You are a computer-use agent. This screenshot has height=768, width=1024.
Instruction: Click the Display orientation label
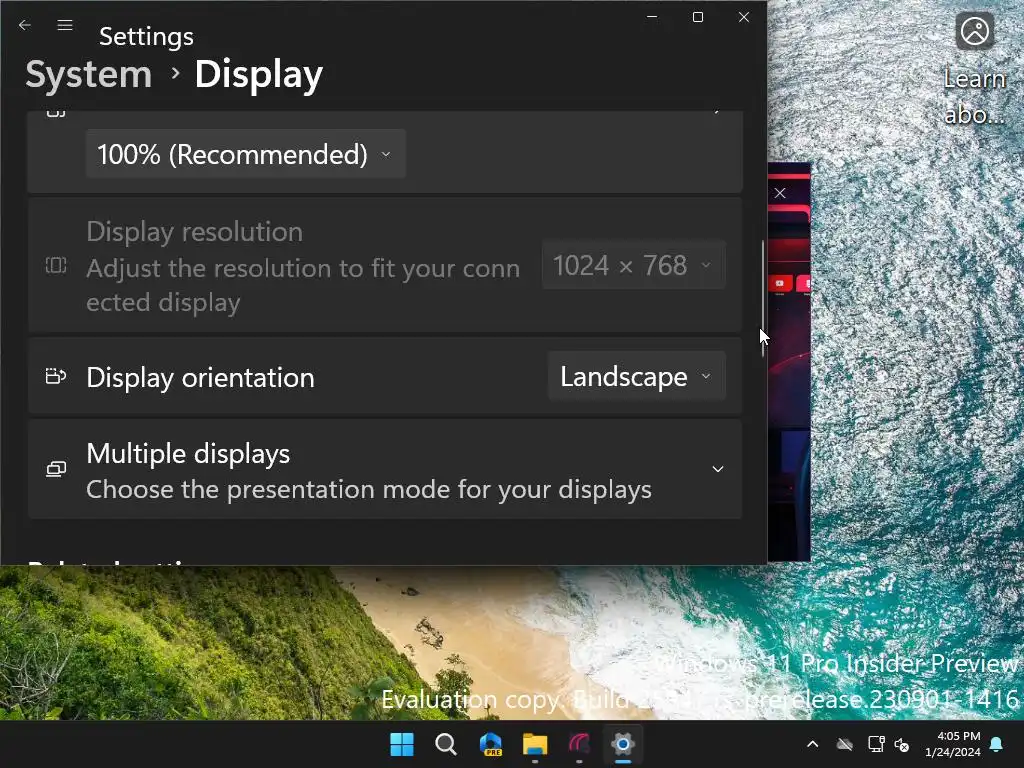pos(200,377)
